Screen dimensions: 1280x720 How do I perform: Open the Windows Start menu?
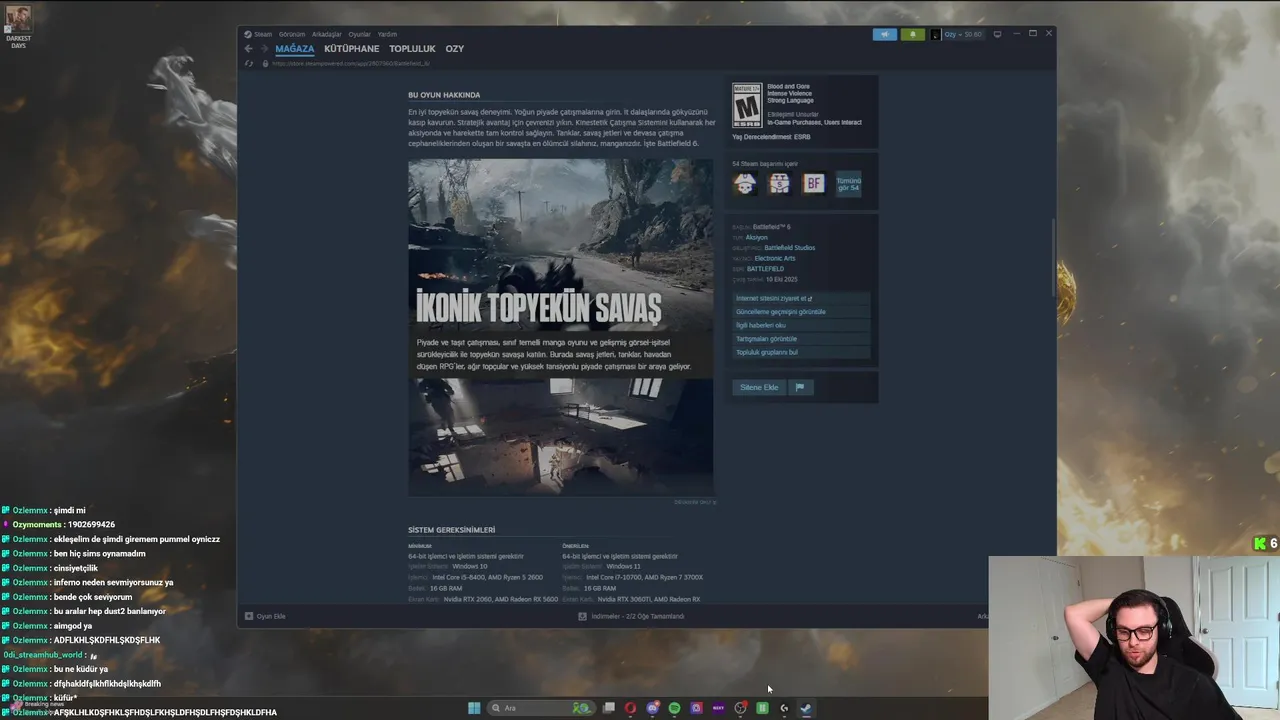474,708
